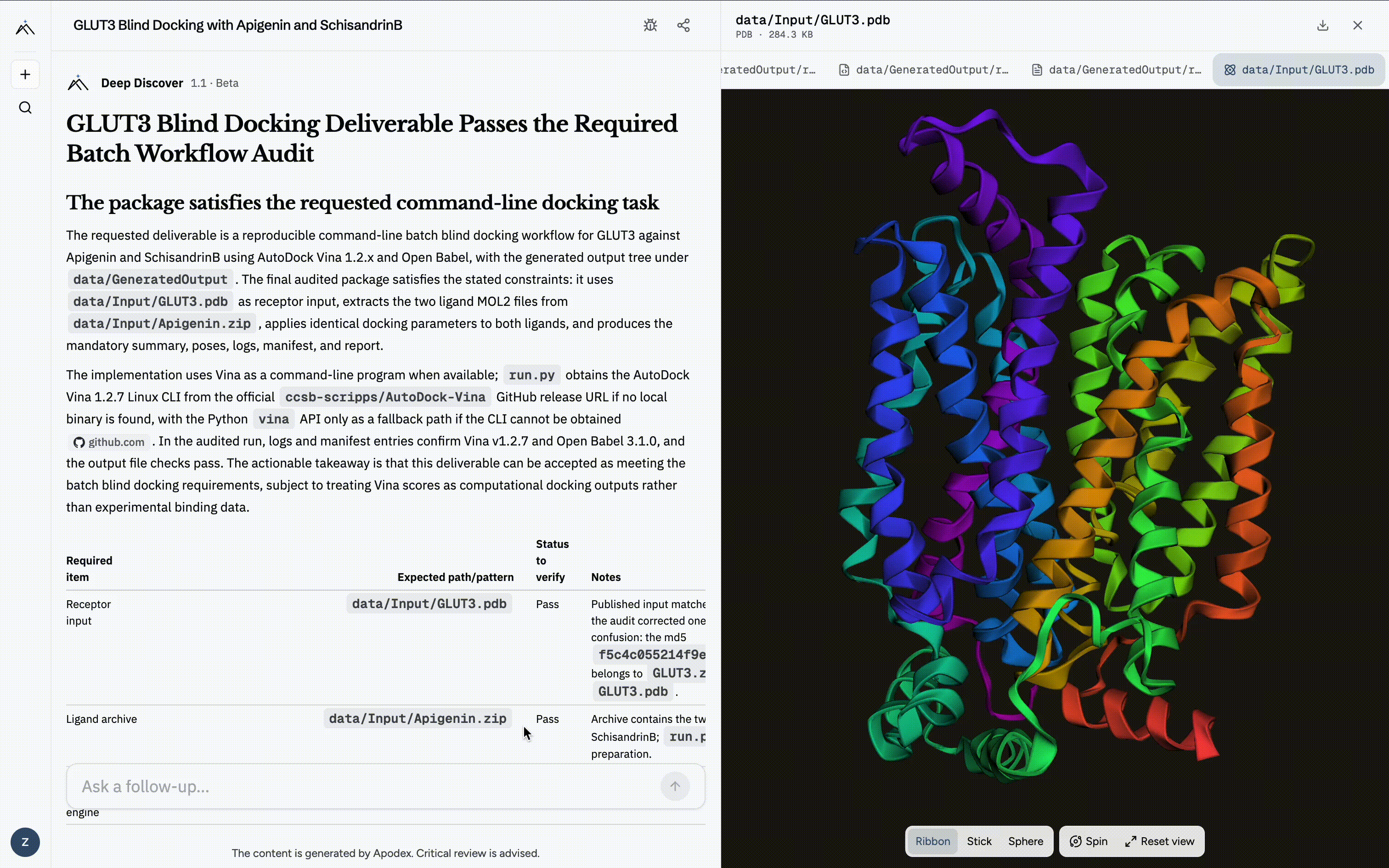Switch to Stick view mode

pos(979,841)
